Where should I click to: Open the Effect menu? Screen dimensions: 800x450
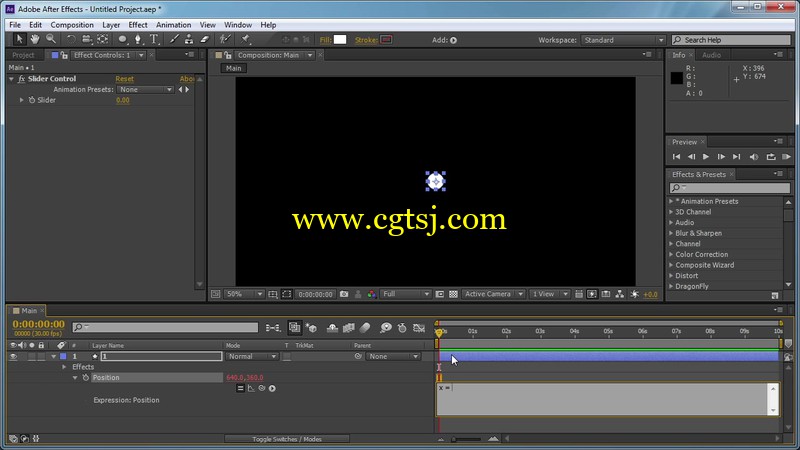coord(138,24)
